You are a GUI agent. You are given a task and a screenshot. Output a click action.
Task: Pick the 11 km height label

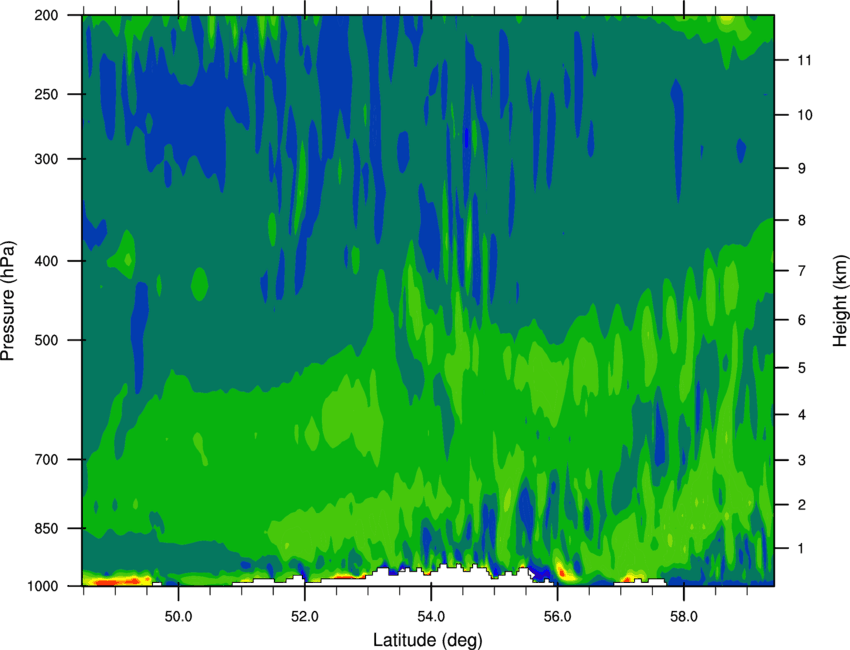tap(805, 60)
